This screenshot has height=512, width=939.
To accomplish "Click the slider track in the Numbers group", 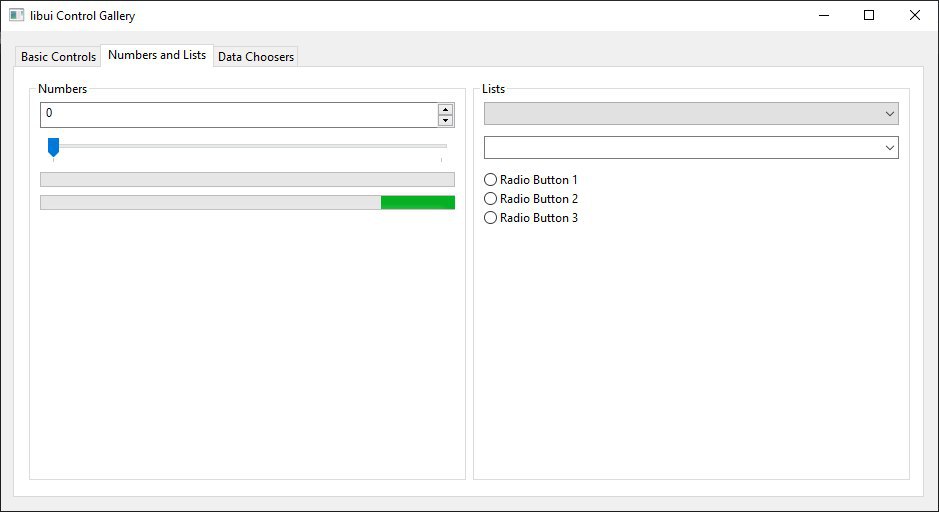I will coord(249,146).
